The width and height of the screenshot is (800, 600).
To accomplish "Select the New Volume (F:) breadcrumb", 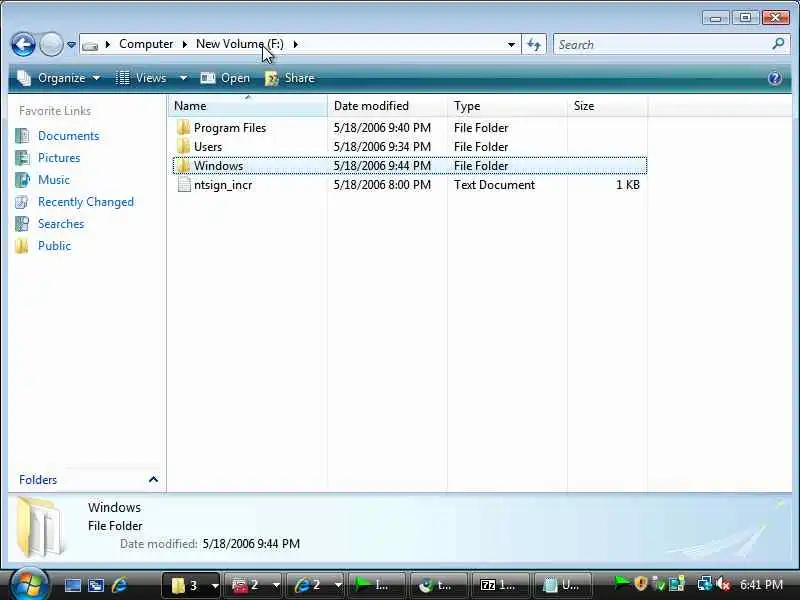I will pos(239,44).
